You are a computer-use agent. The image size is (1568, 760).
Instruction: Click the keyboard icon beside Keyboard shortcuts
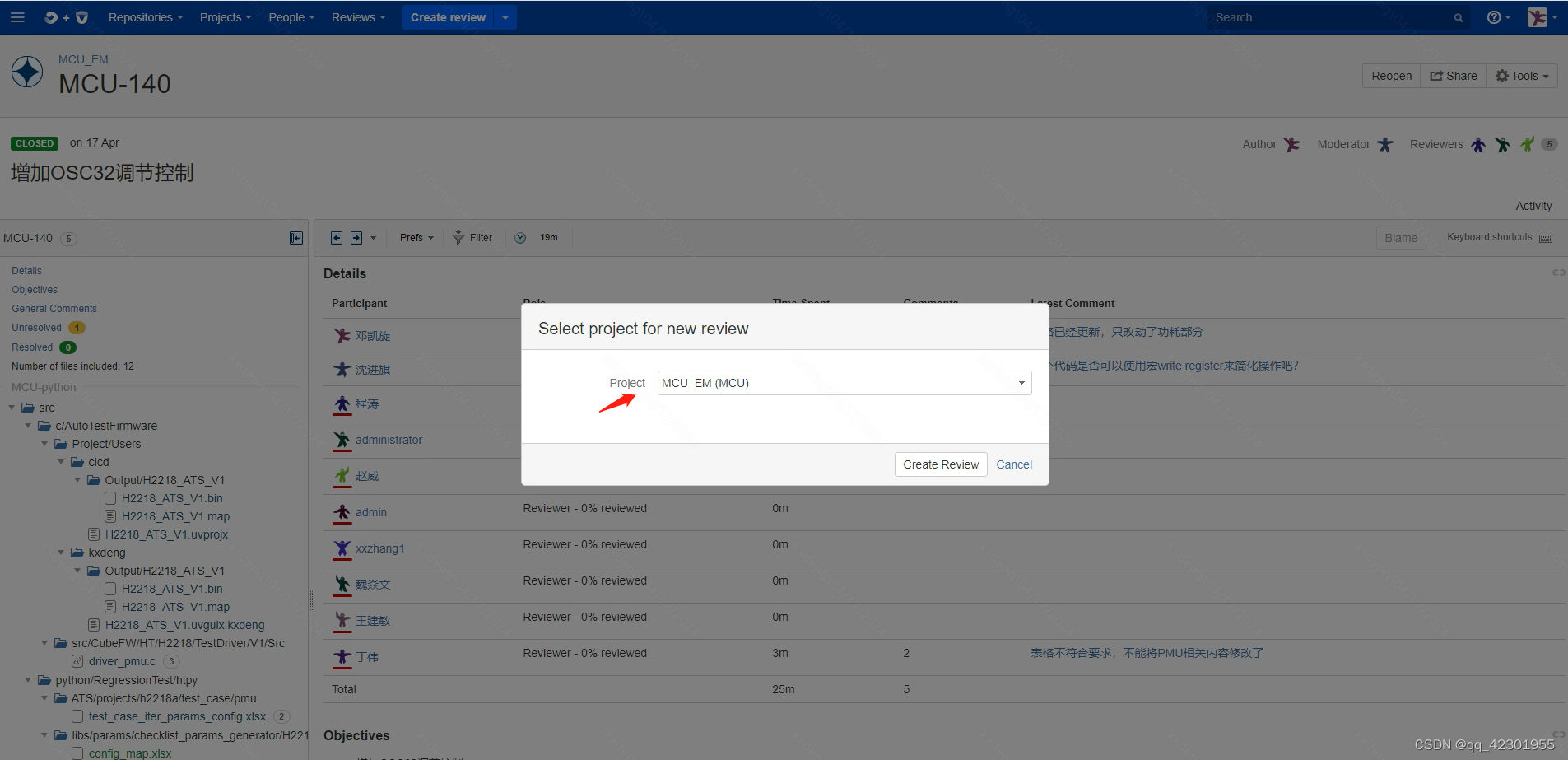click(1546, 238)
